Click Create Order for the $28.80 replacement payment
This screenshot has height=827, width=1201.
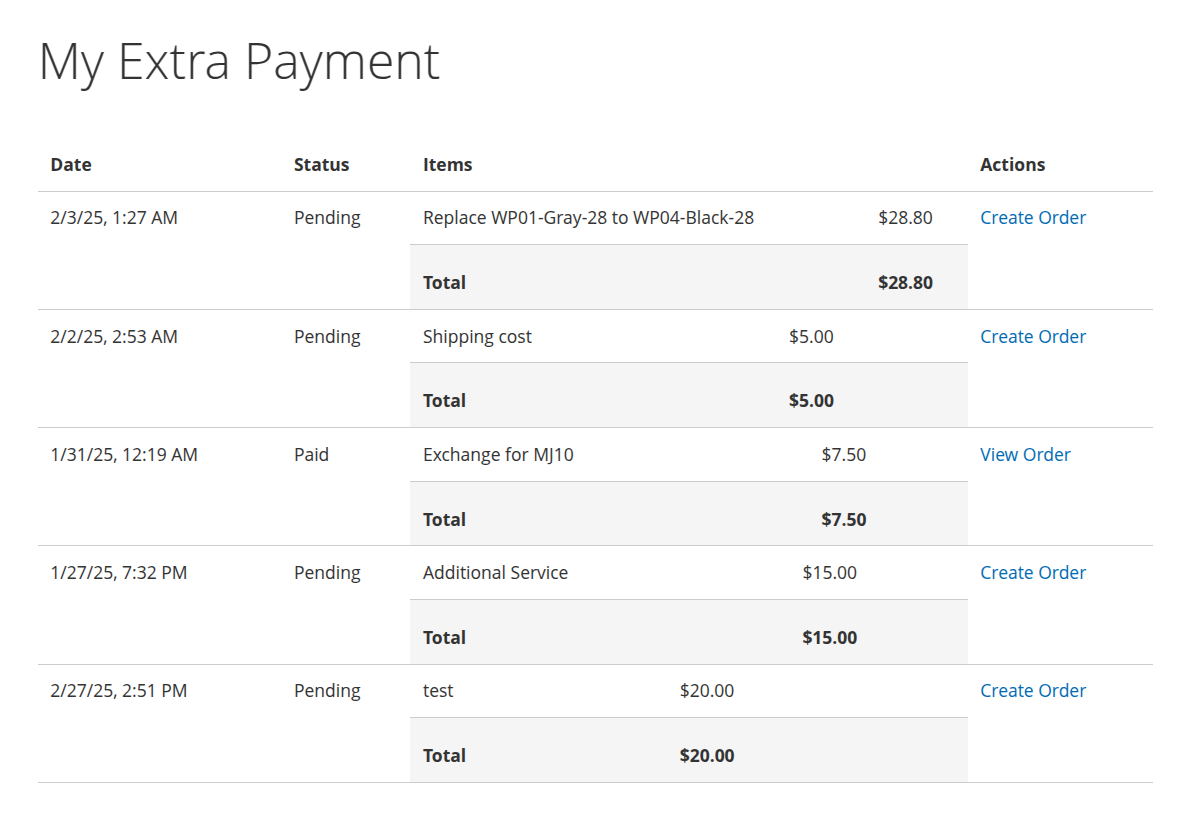pos(1032,217)
